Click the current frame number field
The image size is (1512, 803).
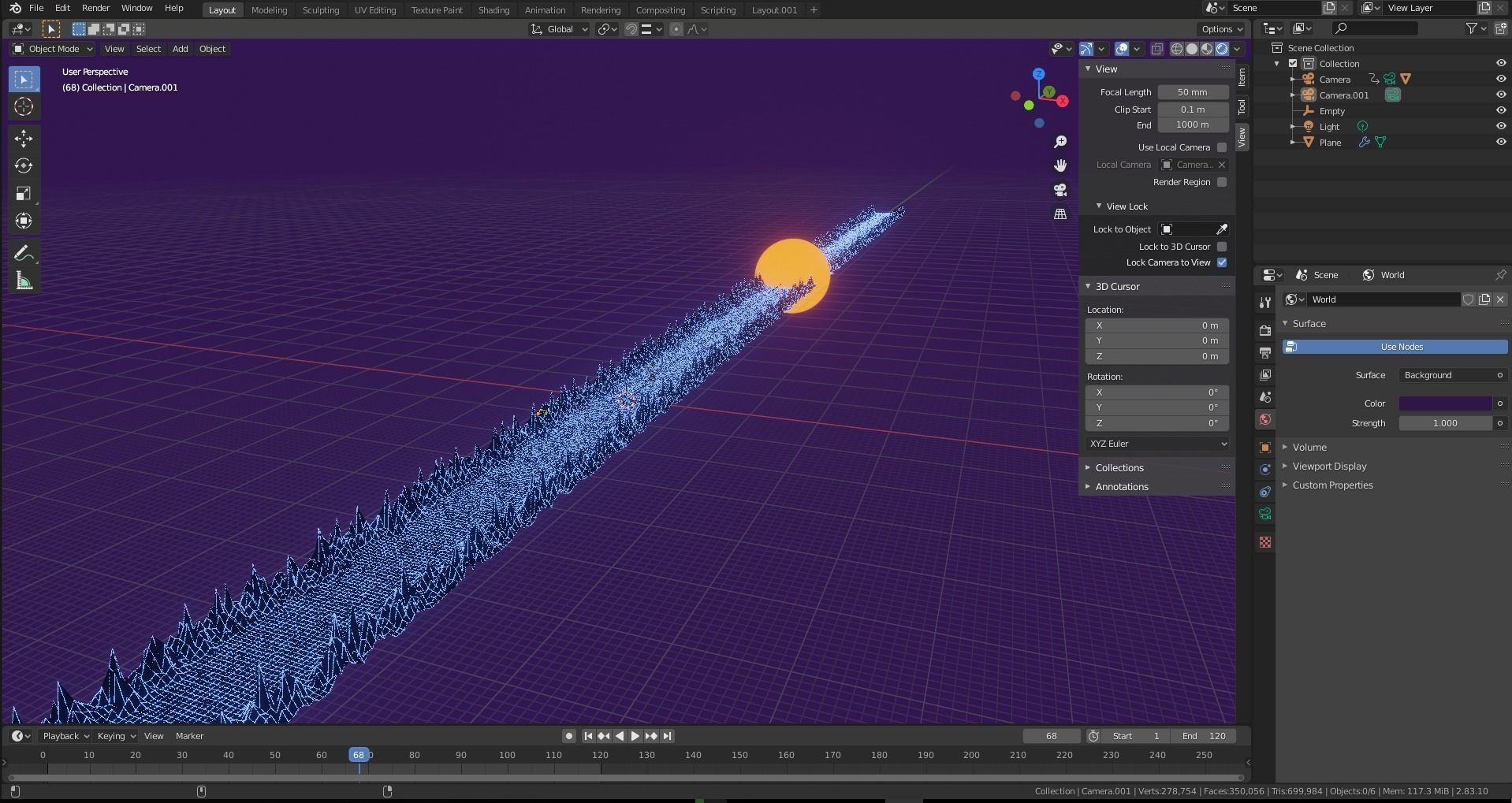[1050, 735]
